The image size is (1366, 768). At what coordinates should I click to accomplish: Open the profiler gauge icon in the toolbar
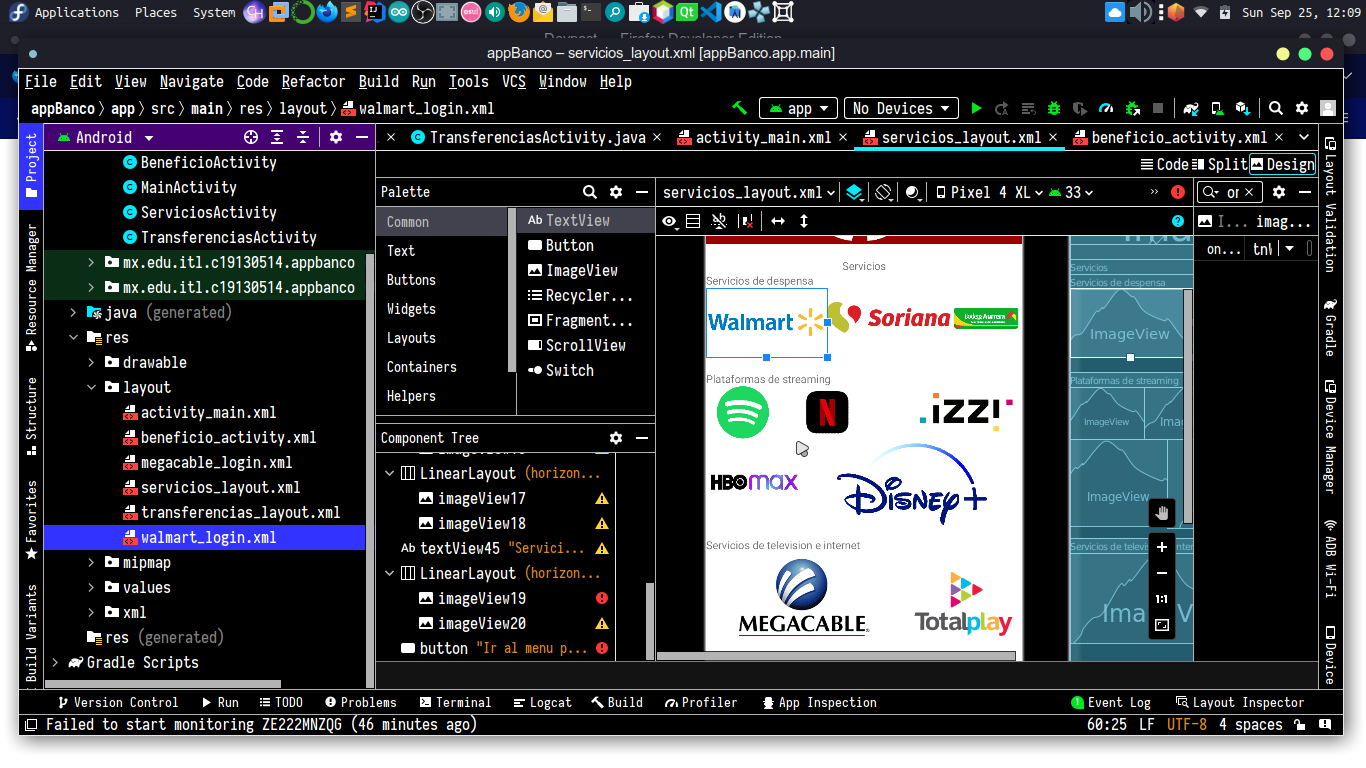click(1106, 108)
